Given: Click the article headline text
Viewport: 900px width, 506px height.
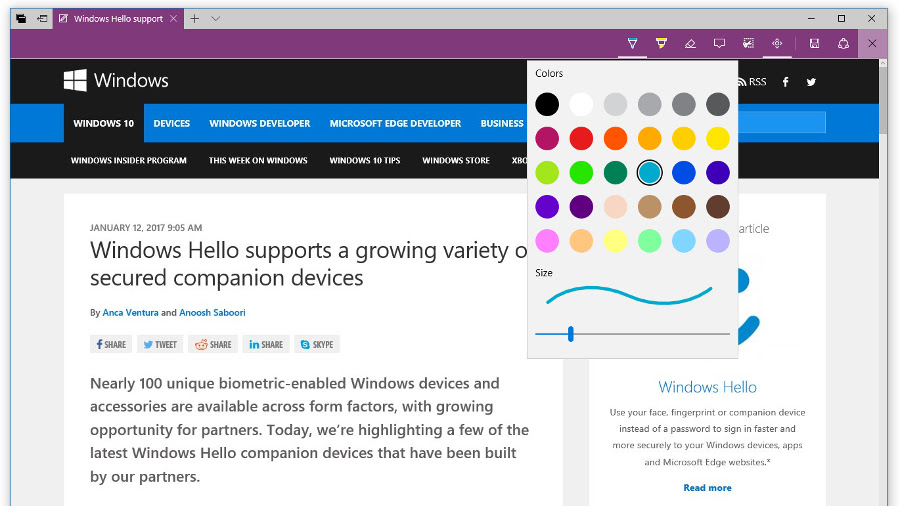Looking at the screenshot, I should point(308,264).
